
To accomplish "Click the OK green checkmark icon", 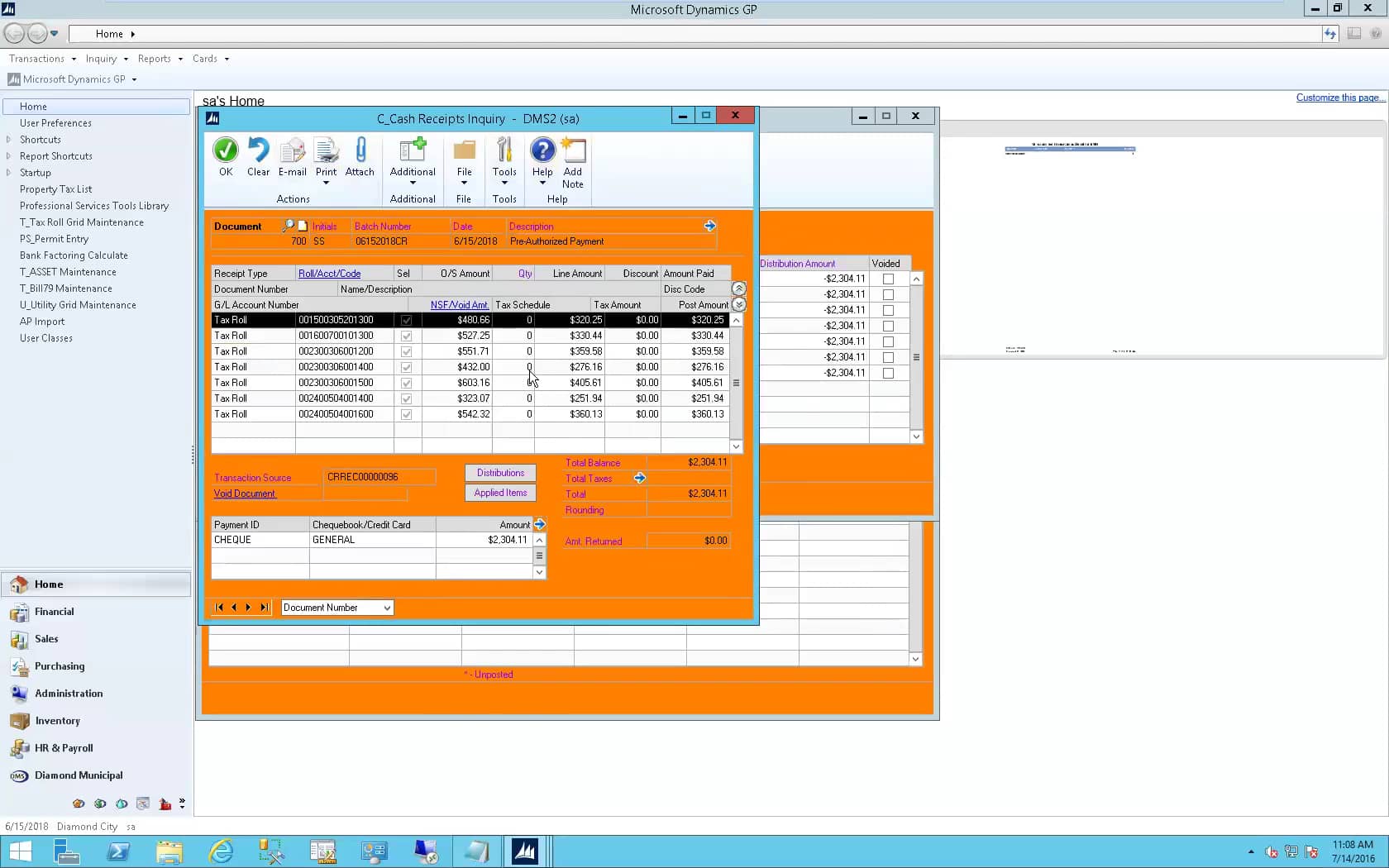I will (226, 150).
